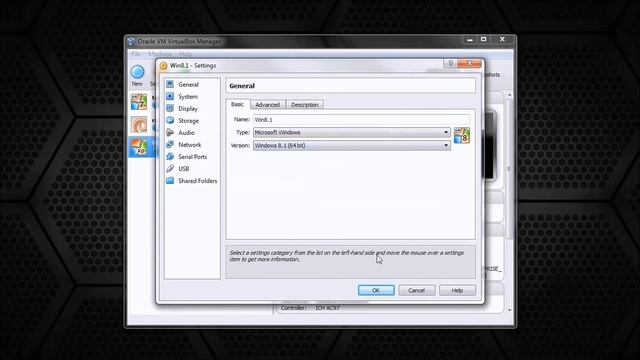
Task: Select the Serial Ports label
Action: tap(193, 157)
